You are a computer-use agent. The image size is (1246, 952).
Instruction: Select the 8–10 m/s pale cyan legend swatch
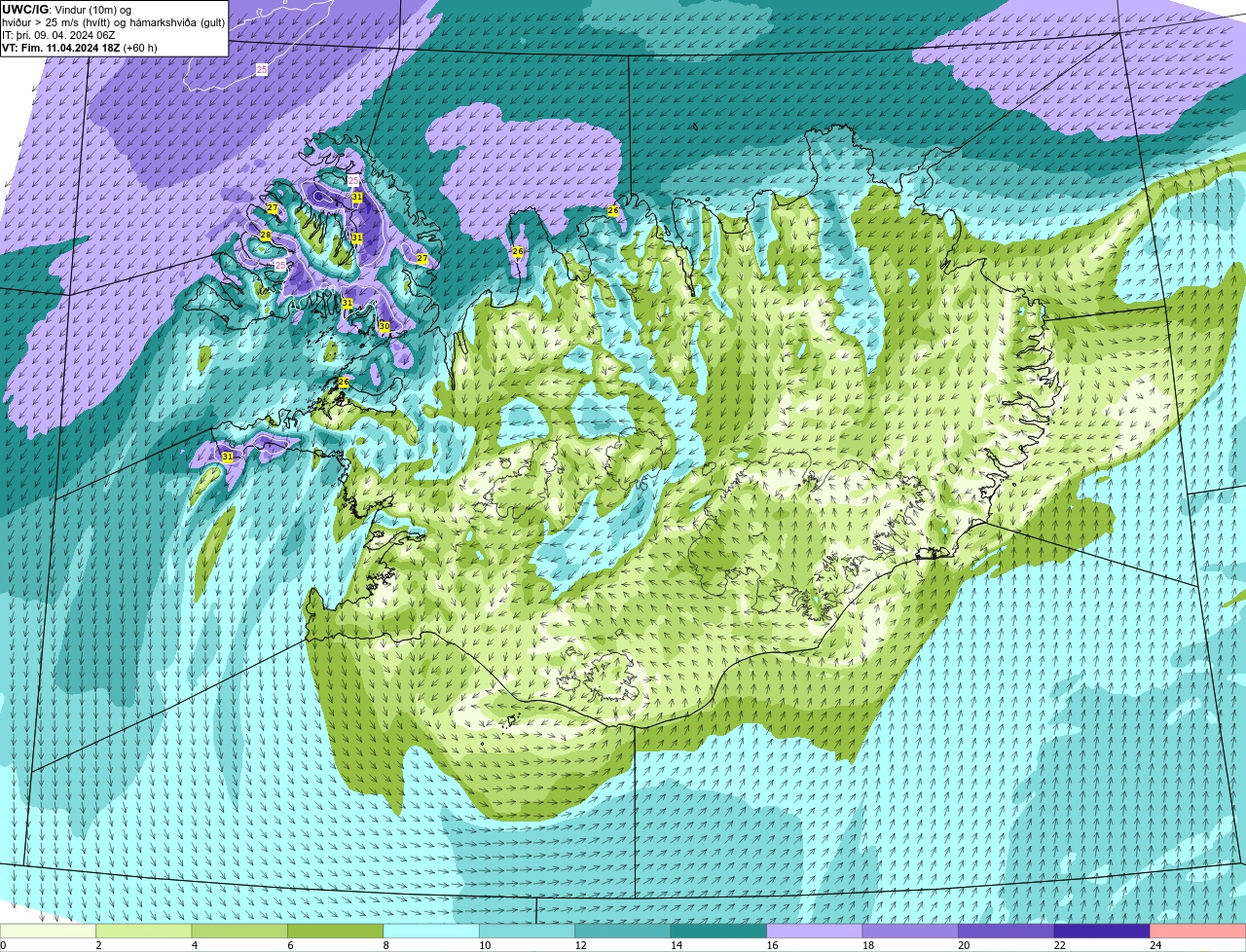[x=431, y=932]
